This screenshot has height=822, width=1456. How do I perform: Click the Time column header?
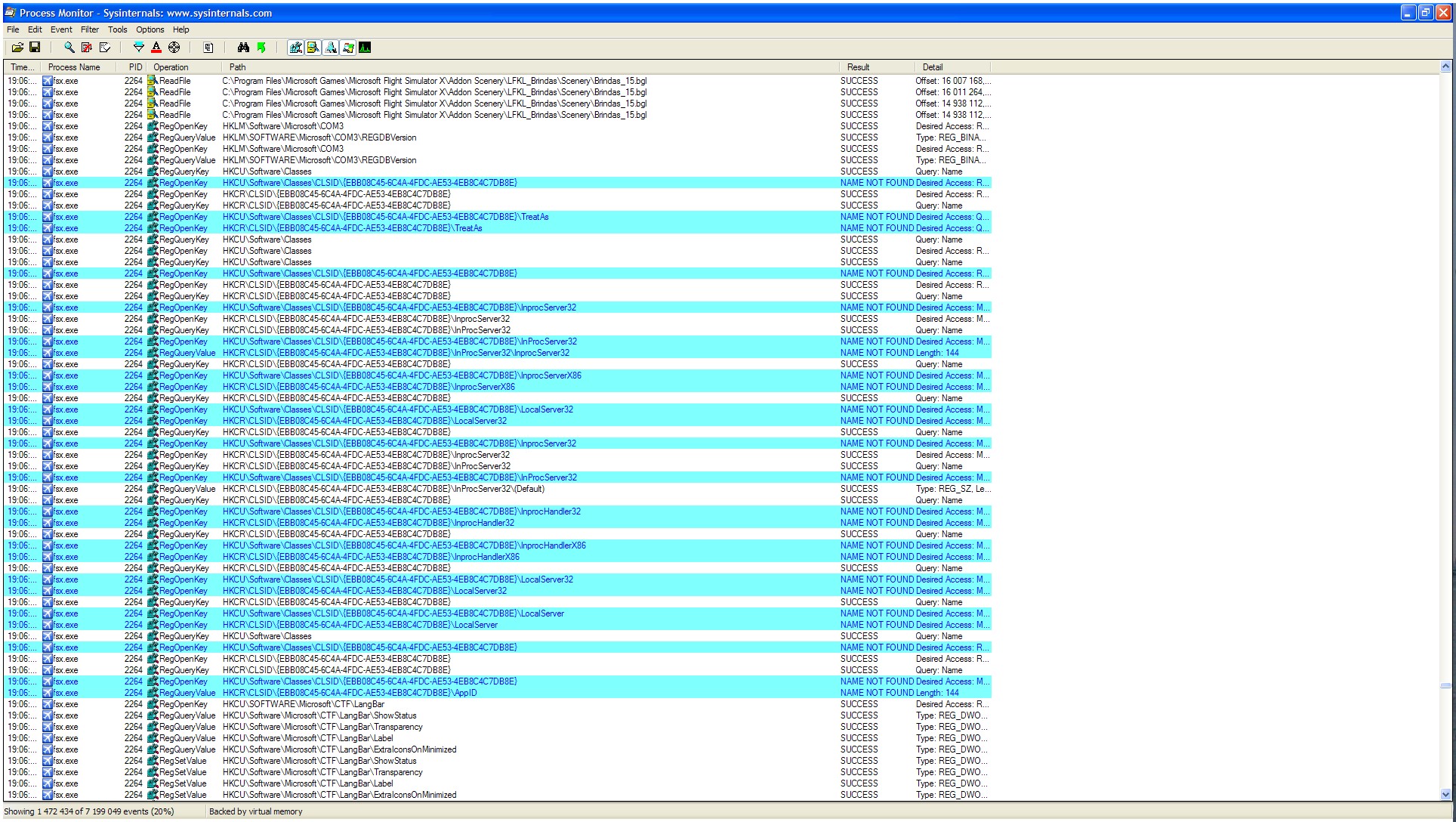click(x=22, y=67)
